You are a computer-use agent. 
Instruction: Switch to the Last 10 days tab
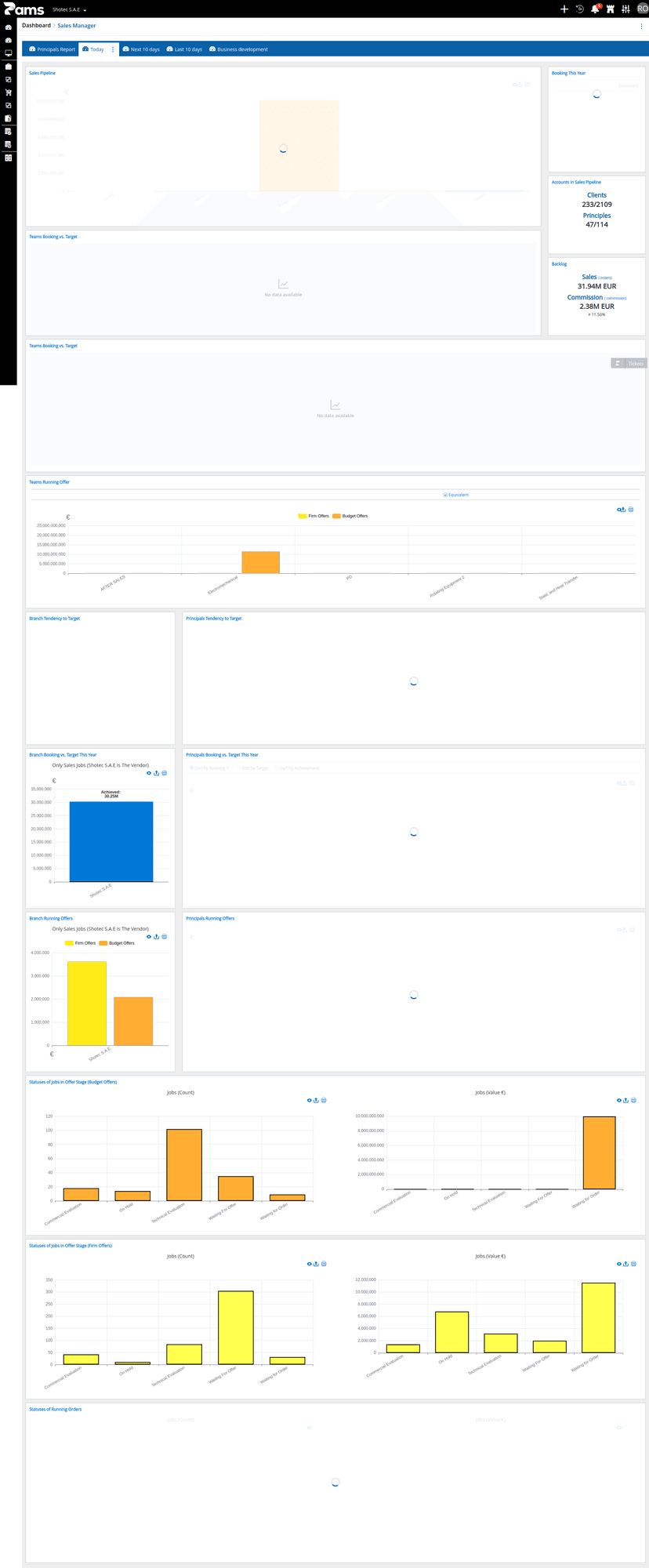184,49
